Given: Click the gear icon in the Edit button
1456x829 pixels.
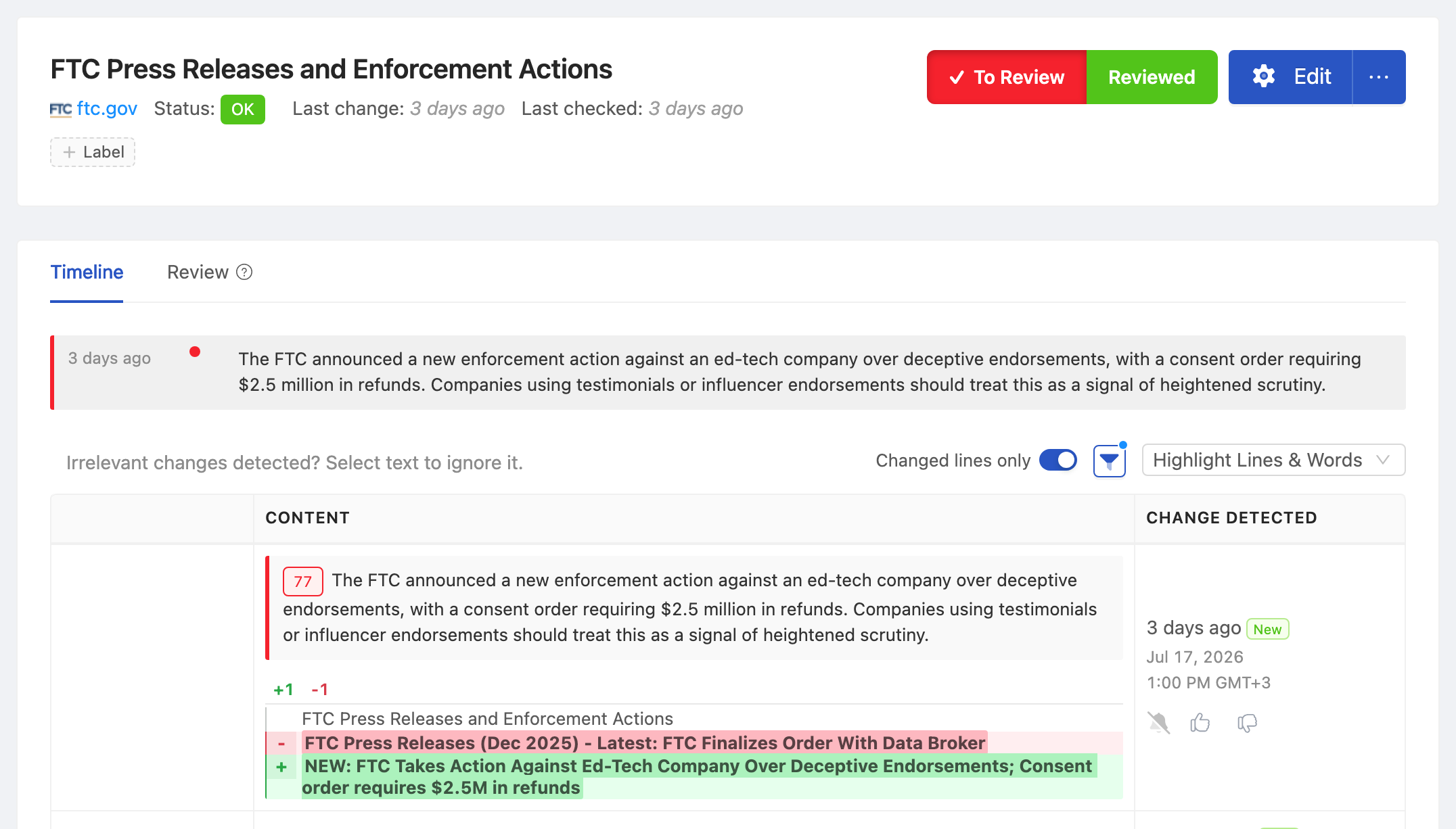Looking at the screenshot, I should pyautogui.click(x=1264, y=76).
